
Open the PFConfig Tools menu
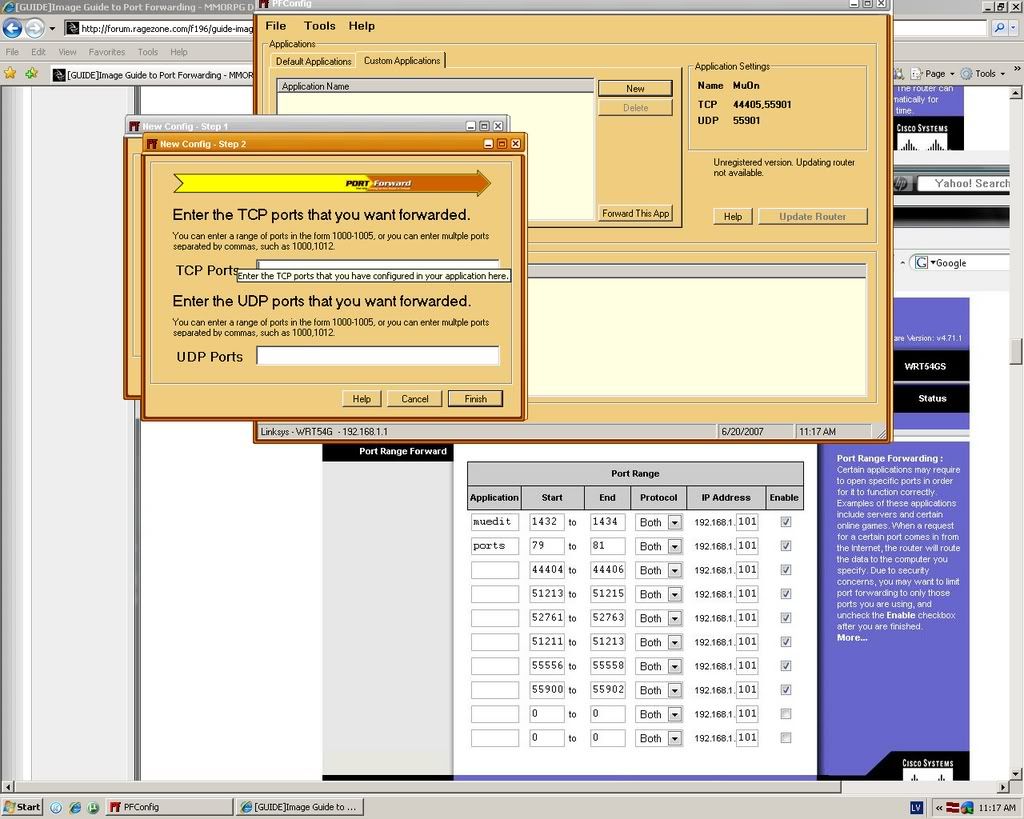[320, 26]
